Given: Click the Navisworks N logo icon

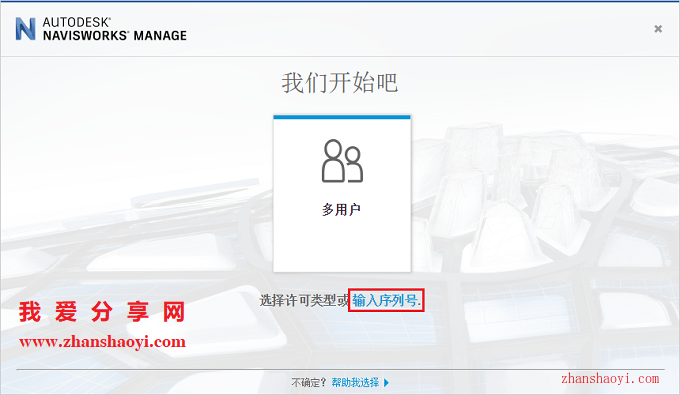Looking at the screenshot, I should [25, 29].
